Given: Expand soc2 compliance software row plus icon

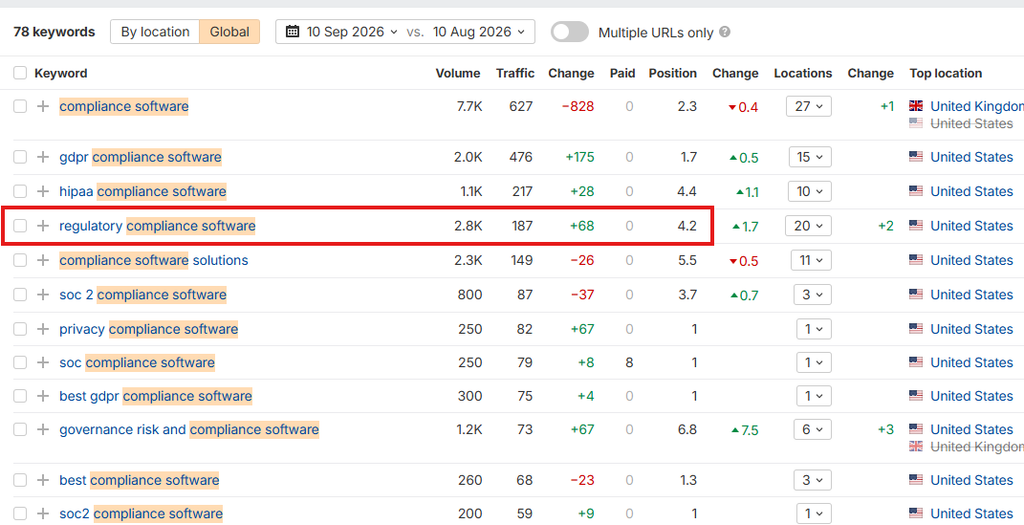Looking at the screenshot, I should [43, 513].
